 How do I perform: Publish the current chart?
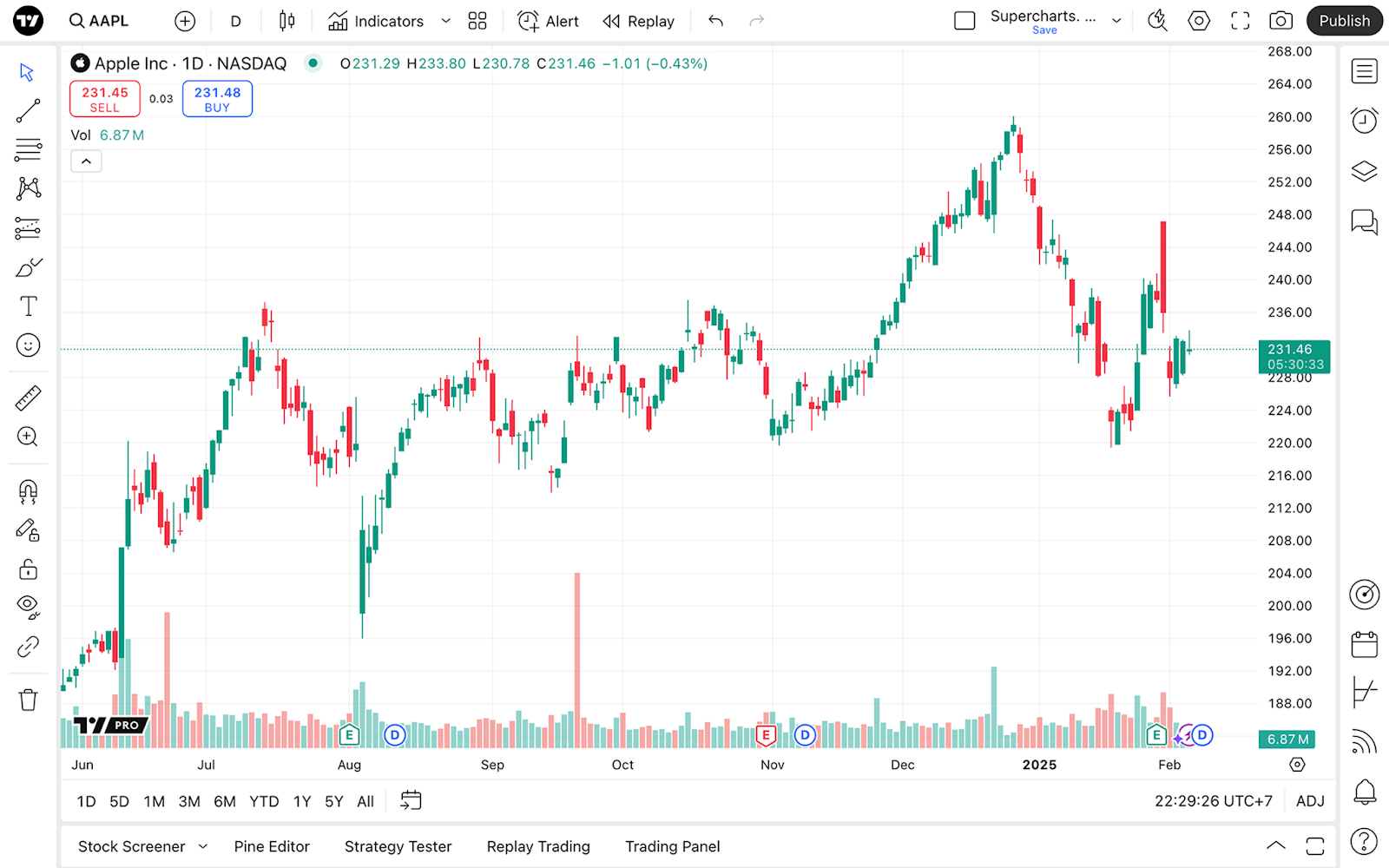coord(1344,20)
